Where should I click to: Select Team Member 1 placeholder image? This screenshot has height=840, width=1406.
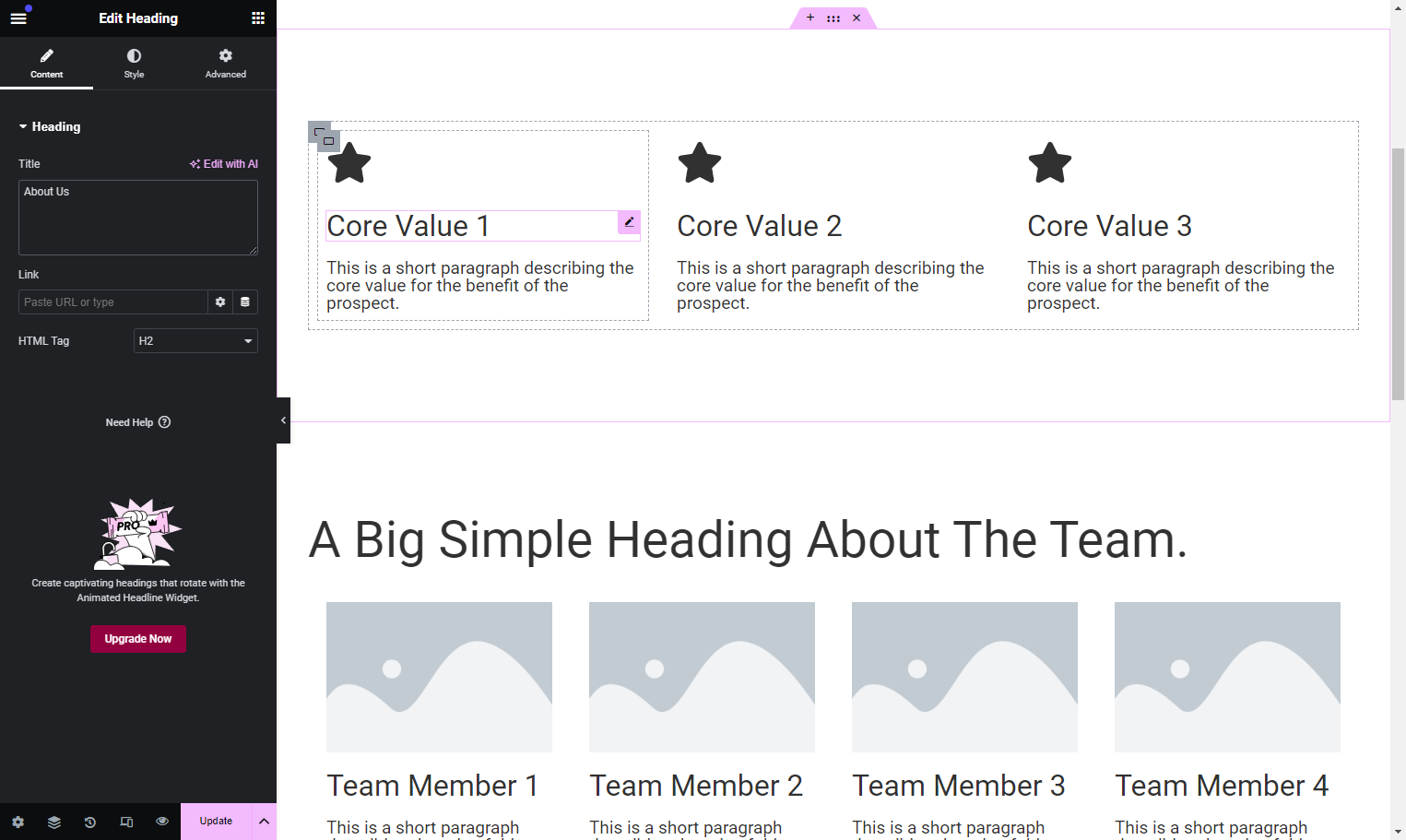point(439,677)
